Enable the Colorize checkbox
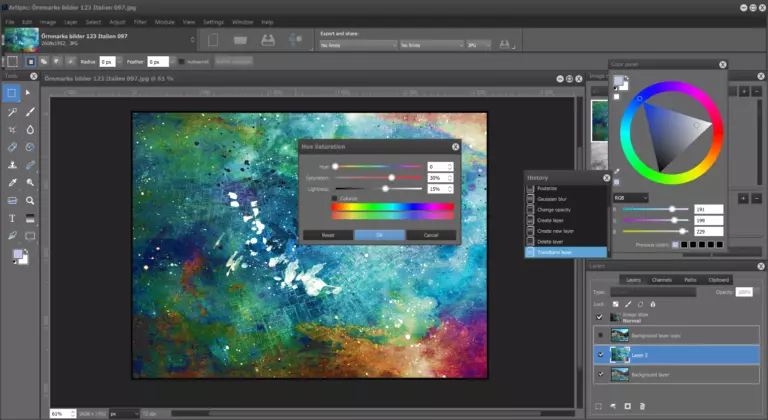 coord(335,198)
